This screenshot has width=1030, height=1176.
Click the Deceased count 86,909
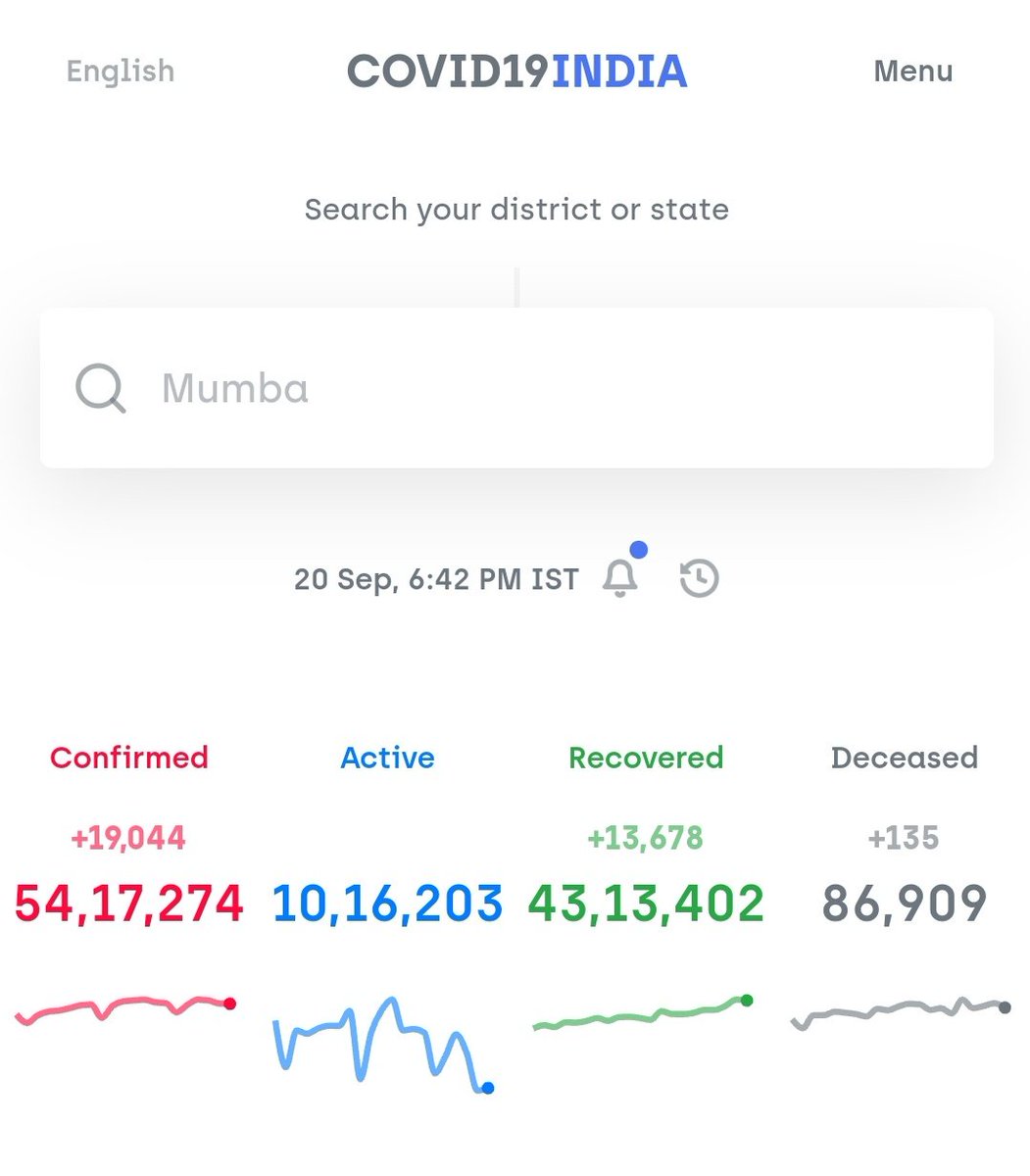904,902
